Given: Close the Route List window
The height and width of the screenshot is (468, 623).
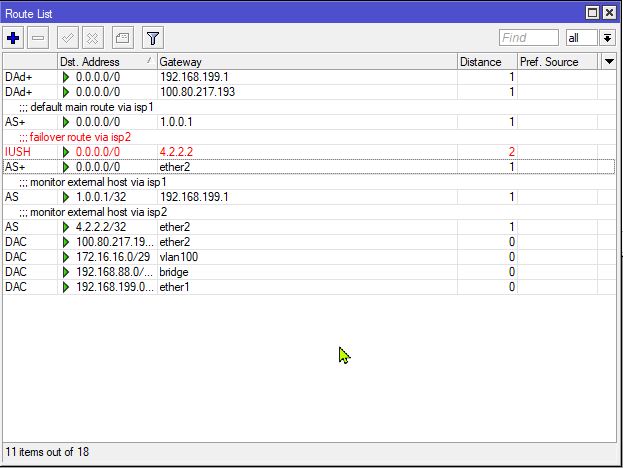Looking at the screenshot, I should coord(609,13).
